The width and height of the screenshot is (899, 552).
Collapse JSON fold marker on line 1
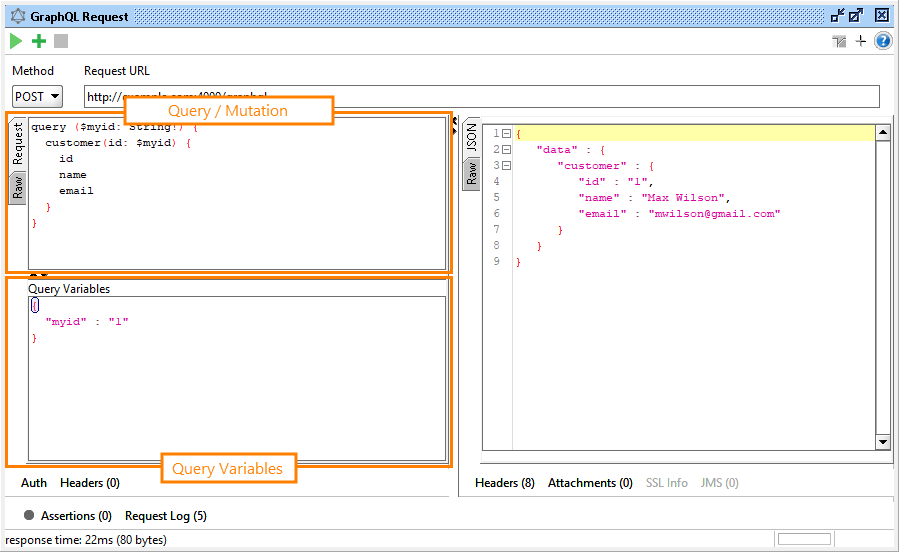pyautogui.click(x=506, y=134)
